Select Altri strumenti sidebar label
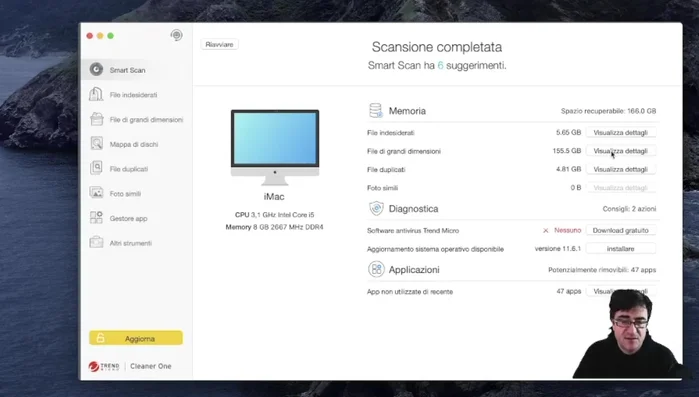 [x=131, y=243]
